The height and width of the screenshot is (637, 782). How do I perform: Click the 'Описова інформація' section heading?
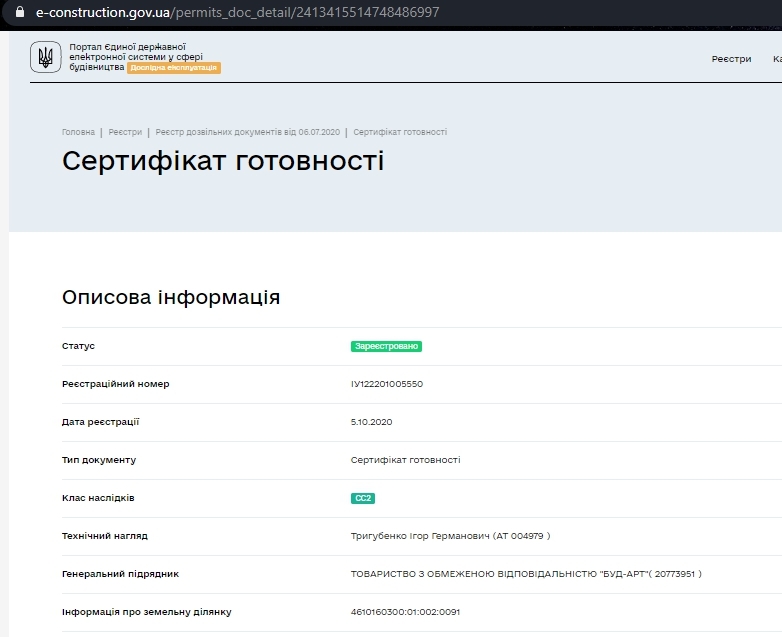click(x=171, y=297)
